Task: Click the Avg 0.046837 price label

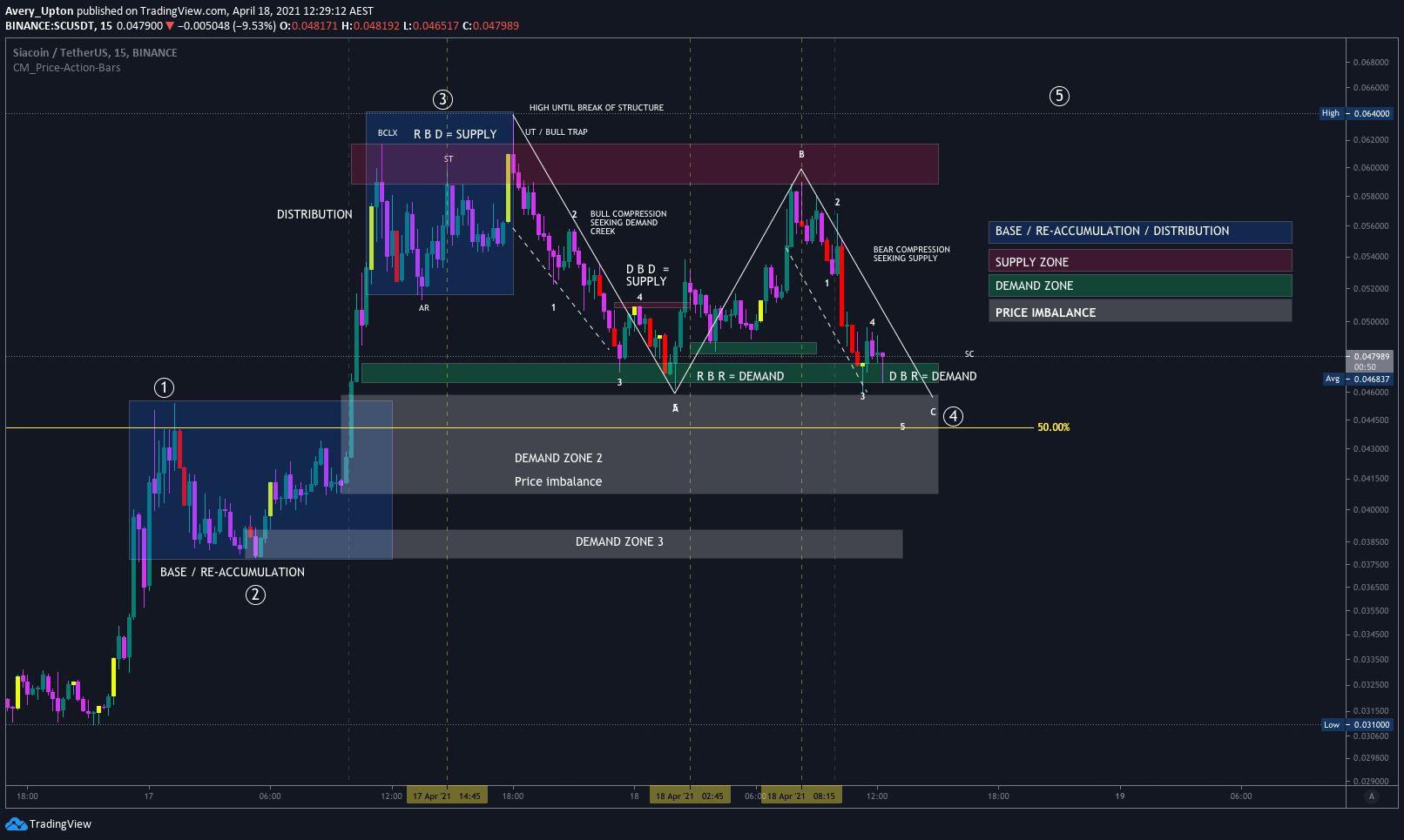Action: tap(1358, 379)
